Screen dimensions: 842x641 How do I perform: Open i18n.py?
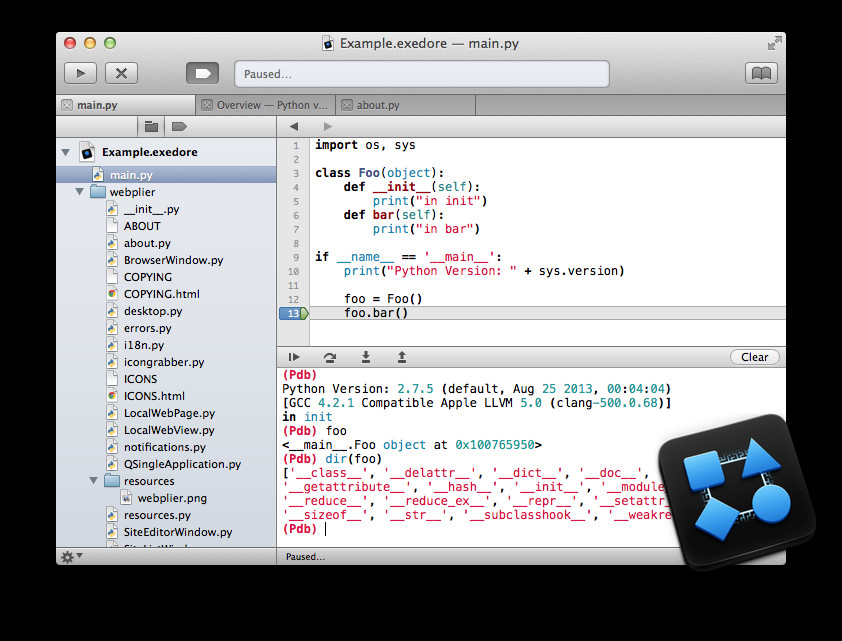(x=144, y=345)
